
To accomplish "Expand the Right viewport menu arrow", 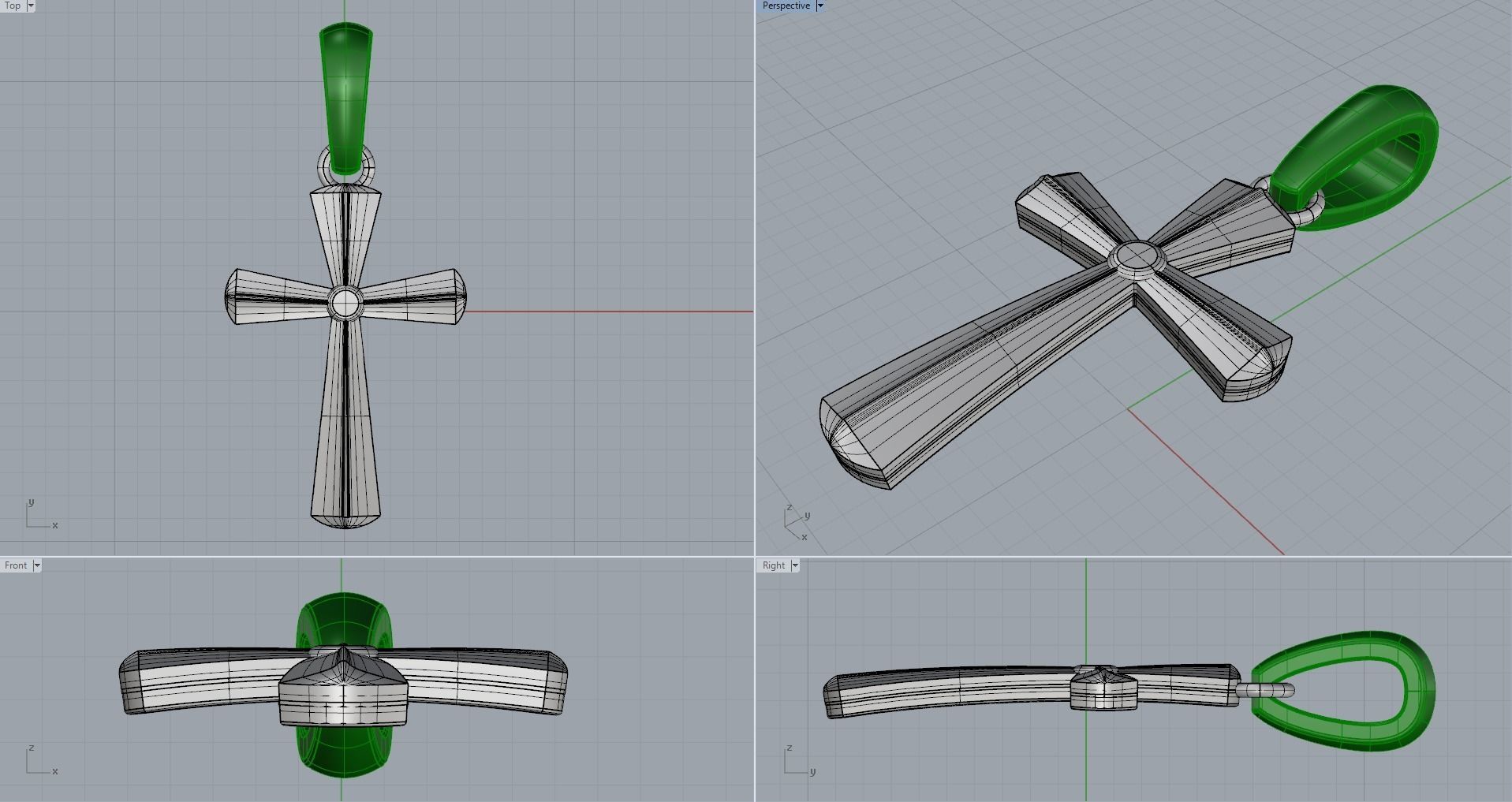I will coord(795,565).
